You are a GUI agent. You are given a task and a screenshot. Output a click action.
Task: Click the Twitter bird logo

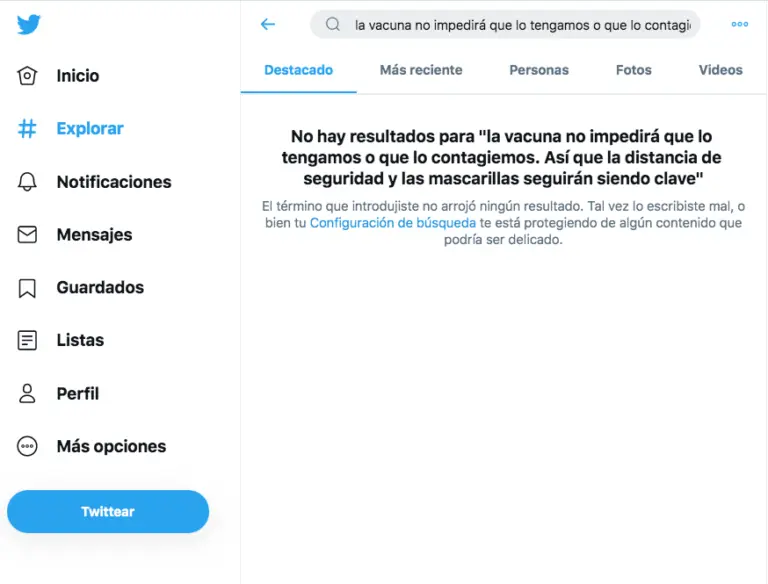coord(28,24)
